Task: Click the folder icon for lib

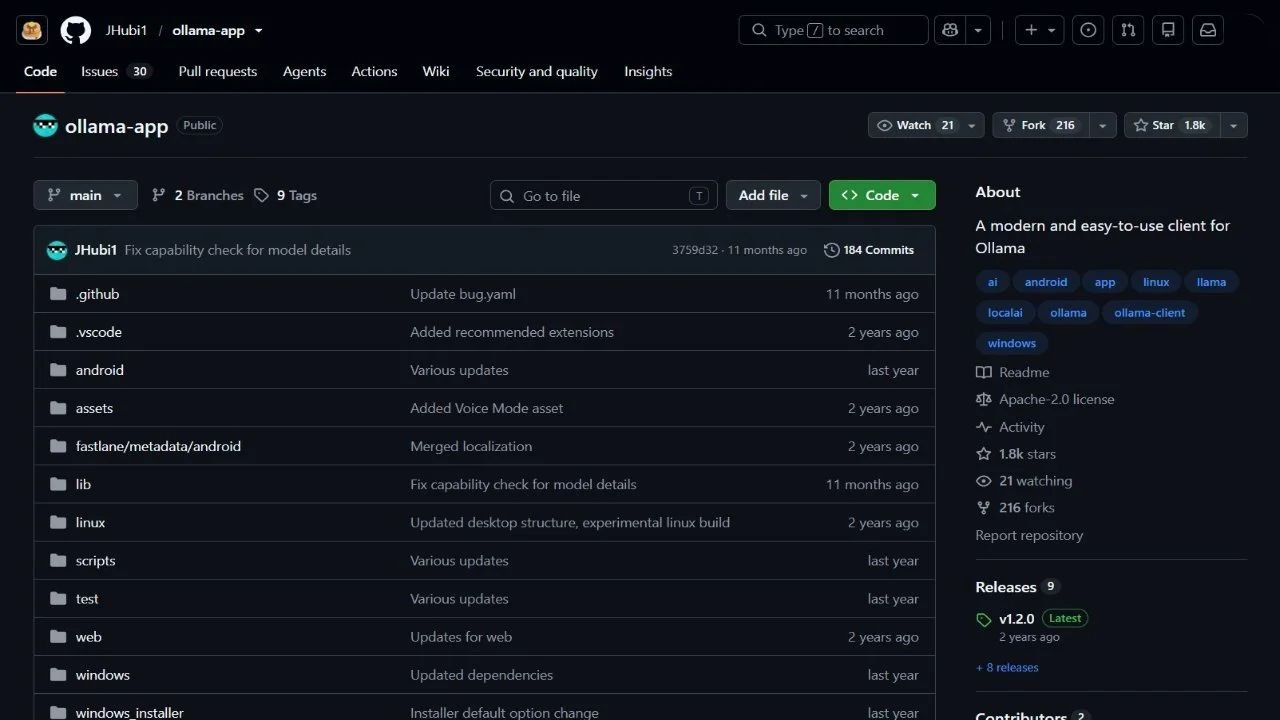Action: click(x=58, y=484)
